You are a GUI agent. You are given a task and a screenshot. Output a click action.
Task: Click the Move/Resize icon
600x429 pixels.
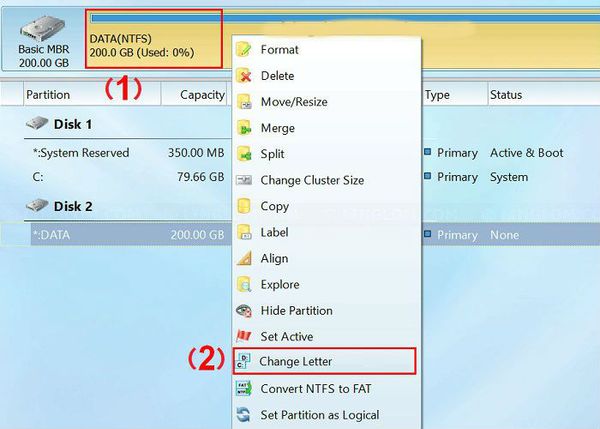pos(243,102)
